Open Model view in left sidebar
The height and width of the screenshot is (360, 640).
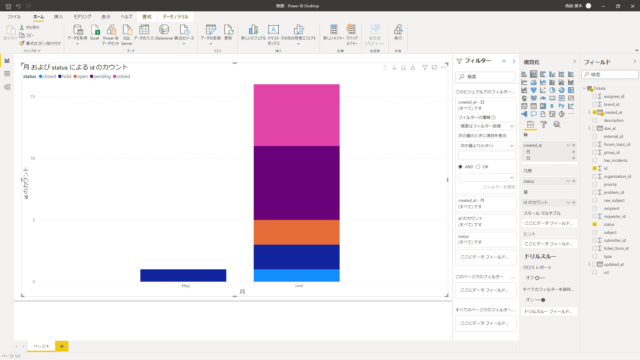pyautogui.click(x=7, y=87)
